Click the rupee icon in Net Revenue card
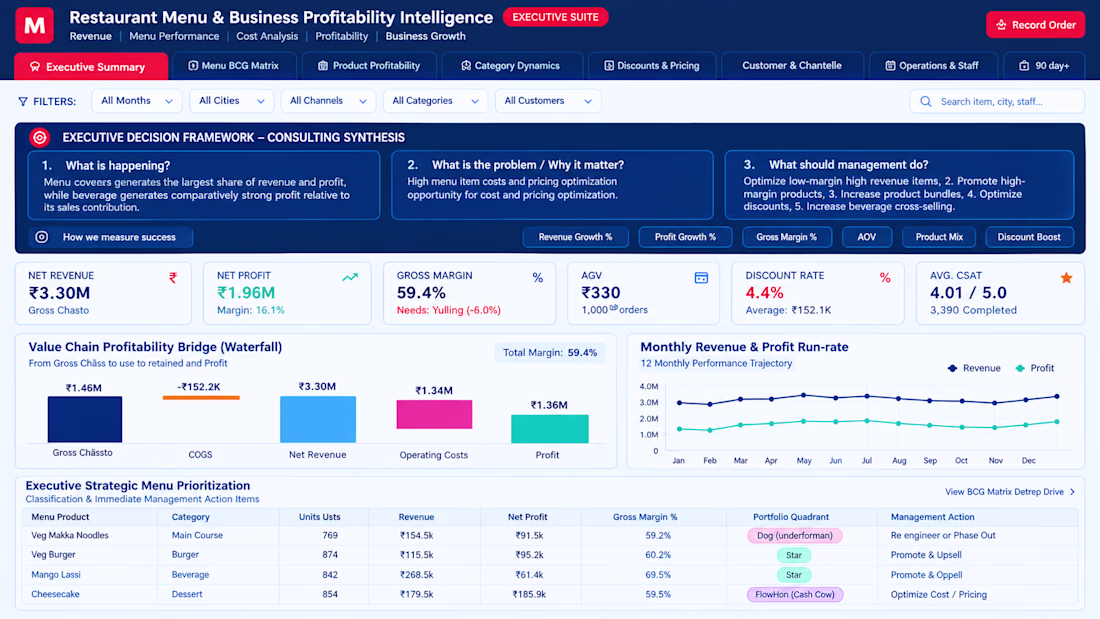1100x619 pixels. tap(173, 278)
